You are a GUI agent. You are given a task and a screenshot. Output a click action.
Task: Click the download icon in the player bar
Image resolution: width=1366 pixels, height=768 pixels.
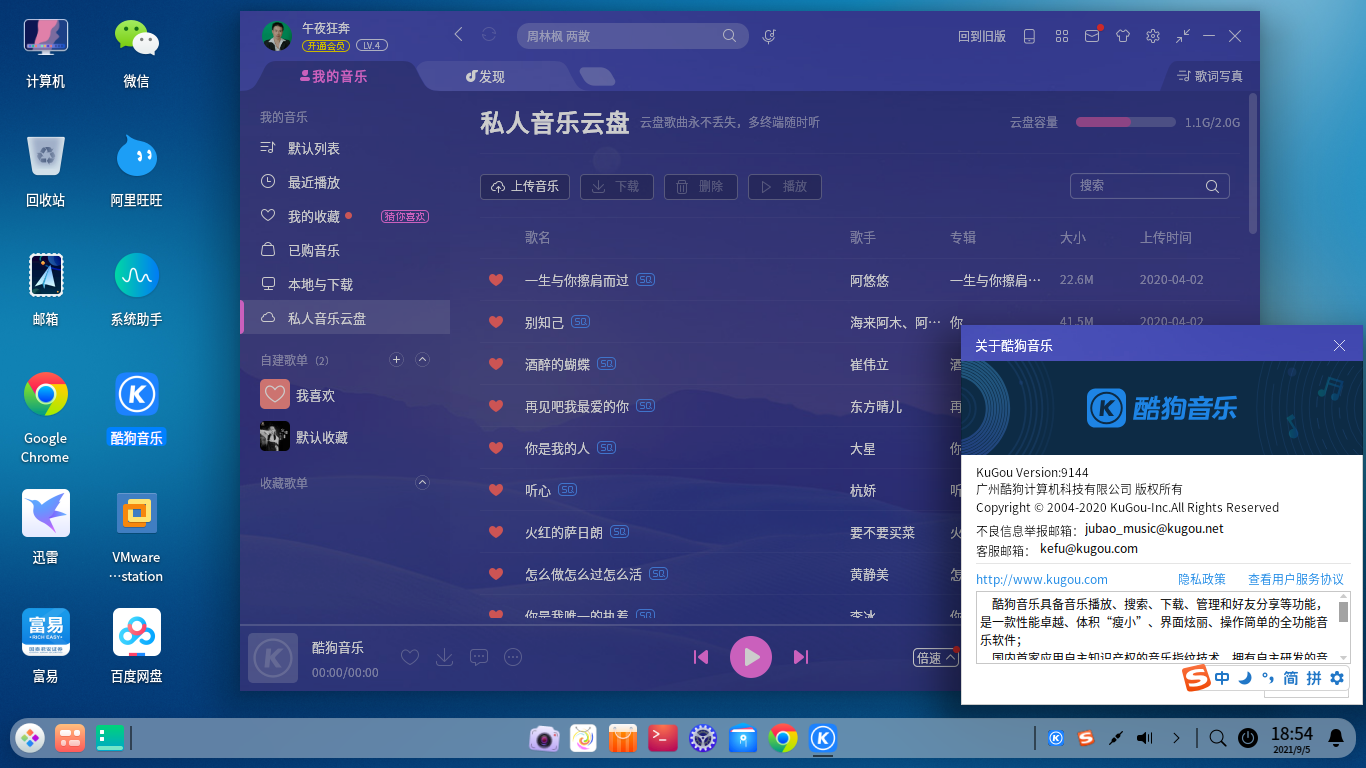click(445, 657)
